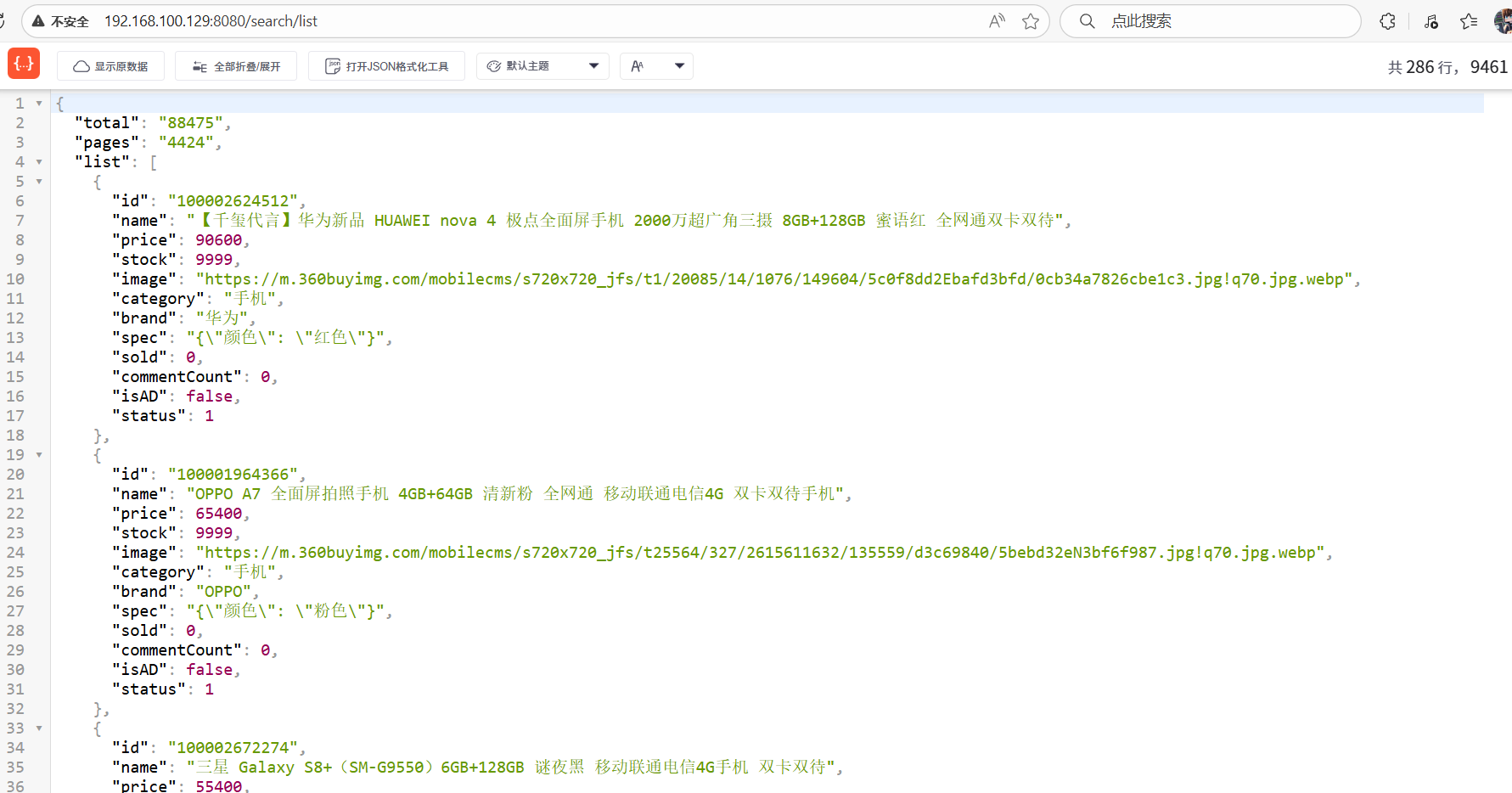1512x793 pixels.
Task: Open the 默认主题 theme dropdown
Action: [x=542, y=66]
